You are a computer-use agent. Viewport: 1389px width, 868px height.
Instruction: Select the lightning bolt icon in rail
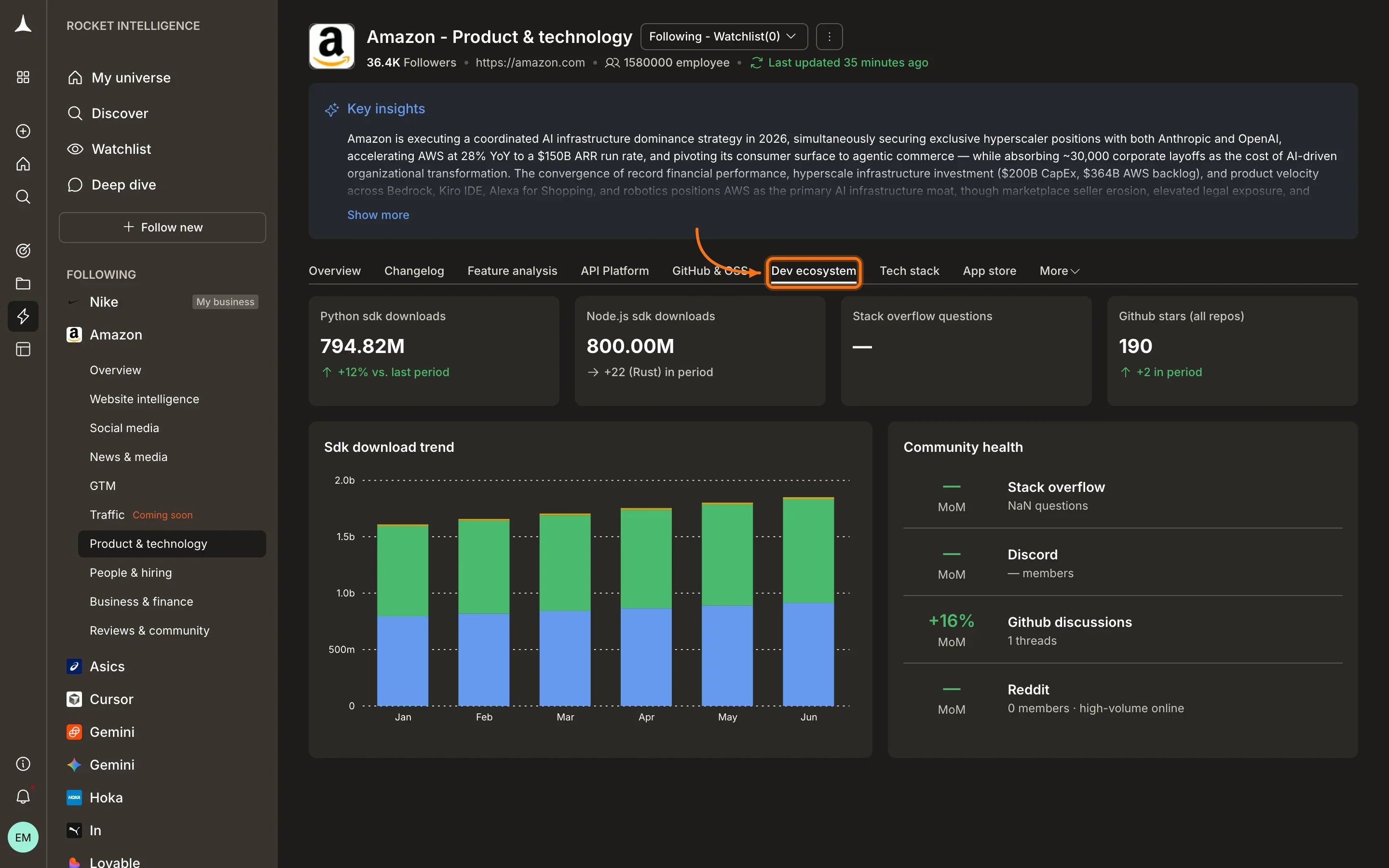pos(23,316)
